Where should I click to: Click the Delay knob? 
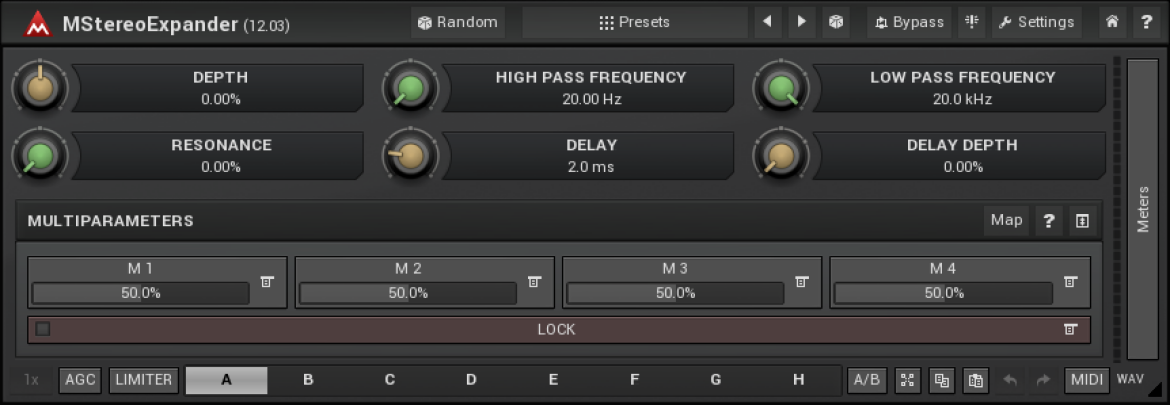pyautogui.click(x=410, y=156)
